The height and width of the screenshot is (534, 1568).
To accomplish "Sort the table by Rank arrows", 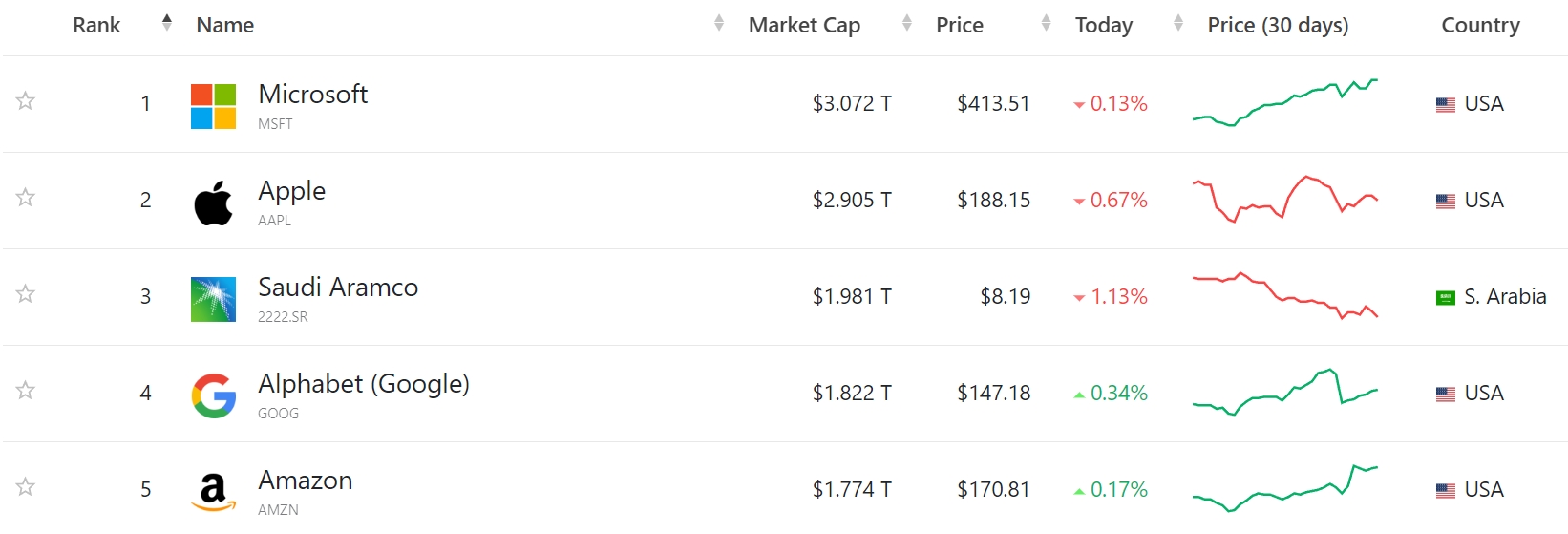I will (167, 23).
